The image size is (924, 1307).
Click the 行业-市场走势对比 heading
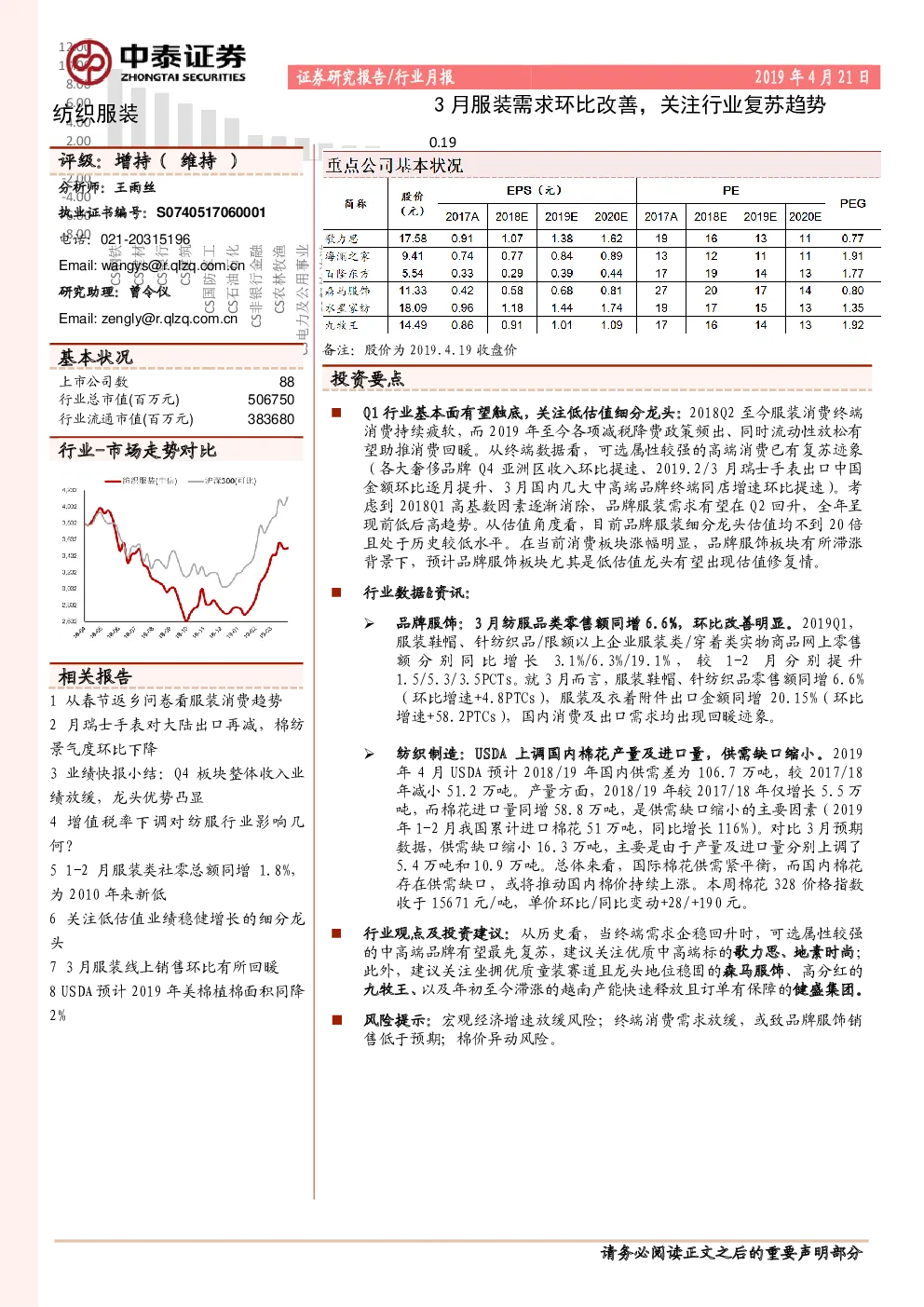pyautogui.click(x=137, y=451)
